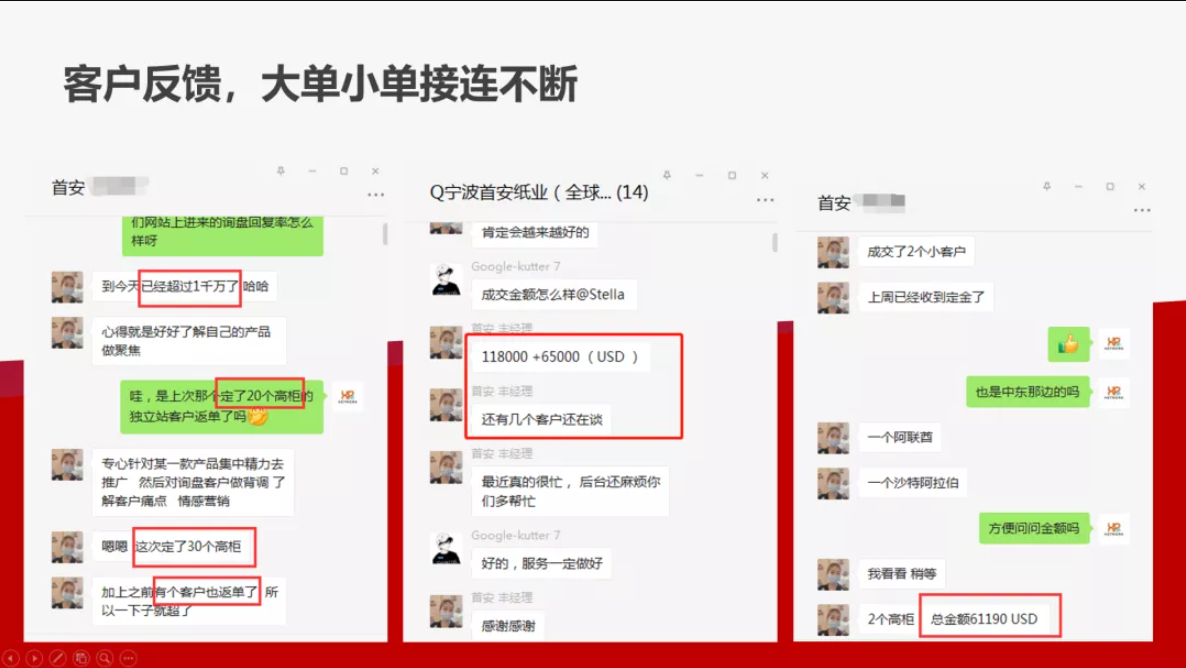
Task: Select message 总金额61190 USD
Action: [x=990, y=619]
